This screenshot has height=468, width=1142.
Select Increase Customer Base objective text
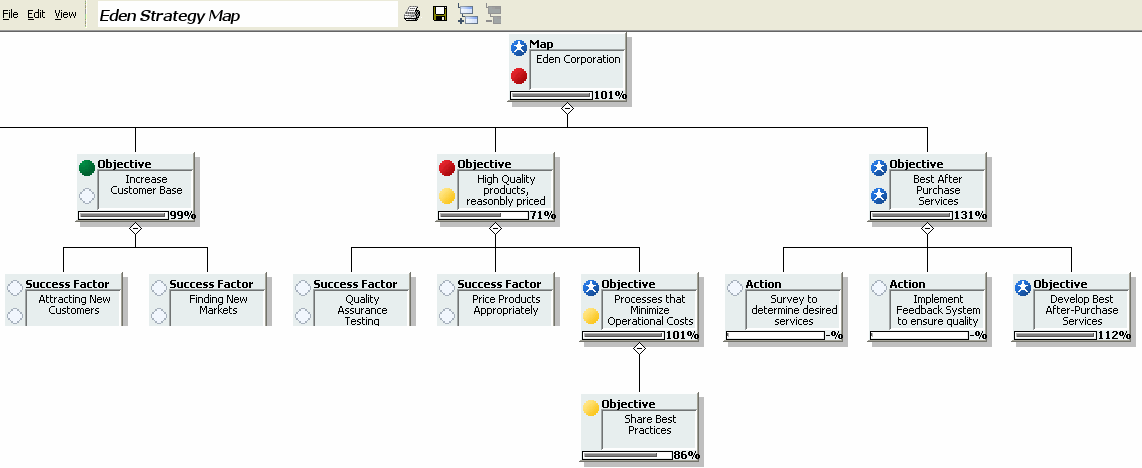146,185
